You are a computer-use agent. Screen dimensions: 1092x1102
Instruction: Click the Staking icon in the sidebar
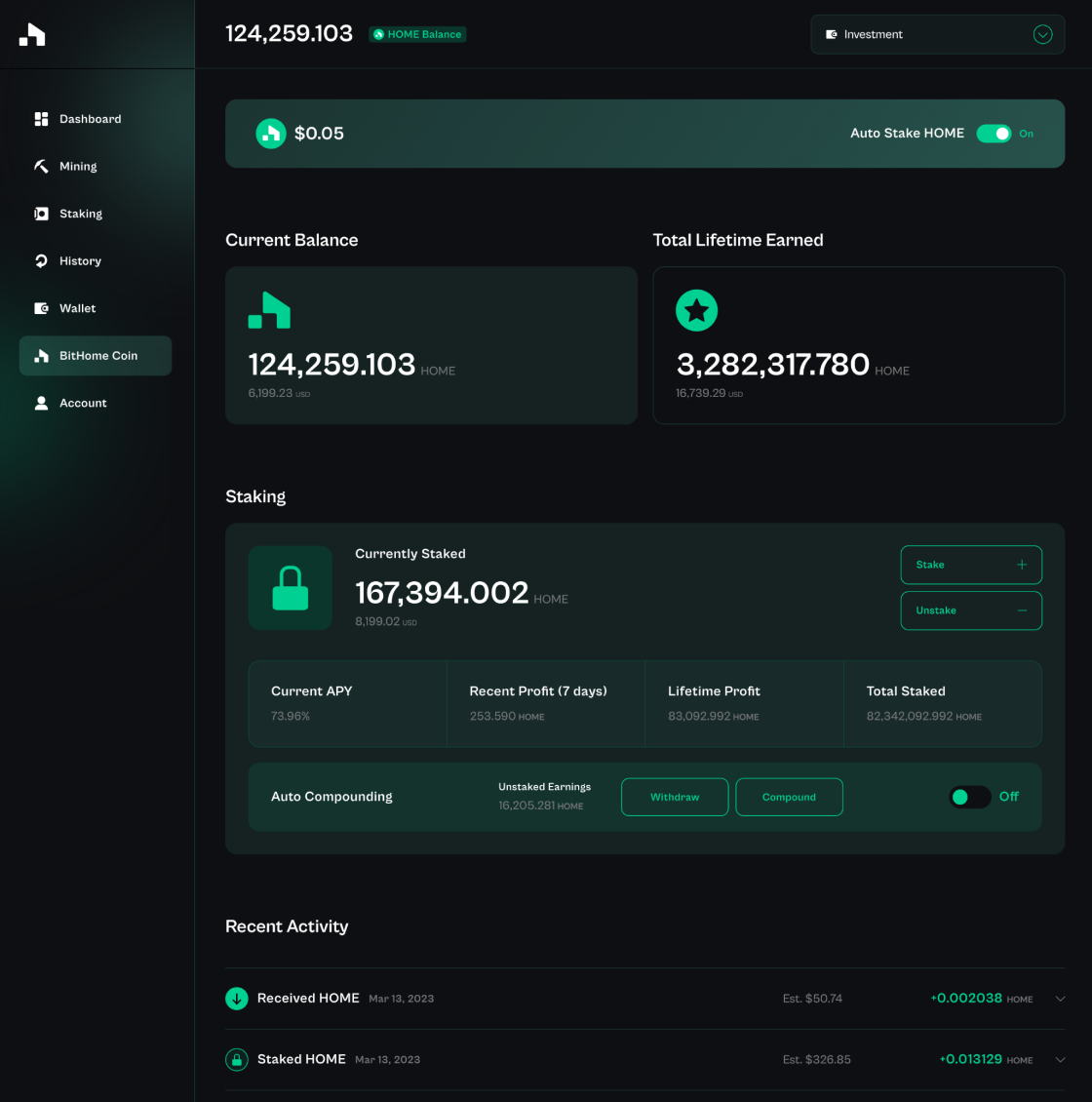click(x=41, y=214)
